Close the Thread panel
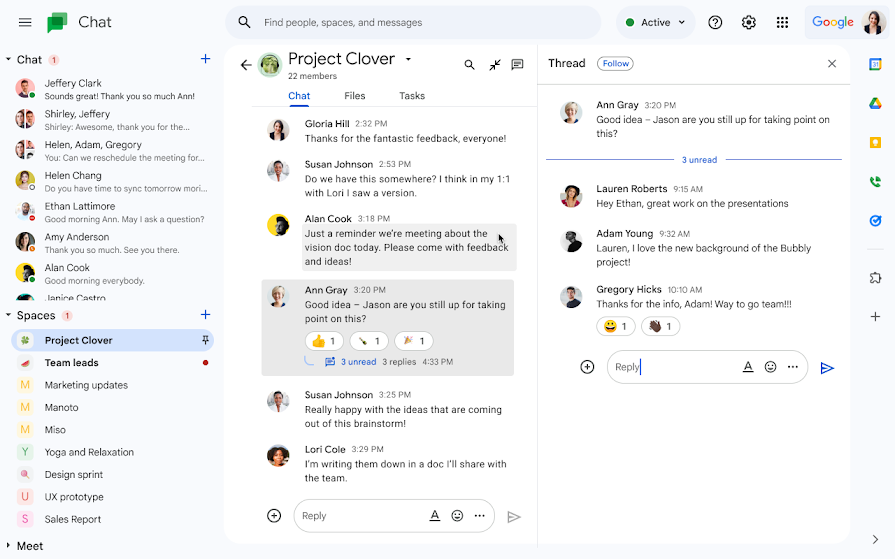Viewport: 895px width, 559px height. coord(832,63)
